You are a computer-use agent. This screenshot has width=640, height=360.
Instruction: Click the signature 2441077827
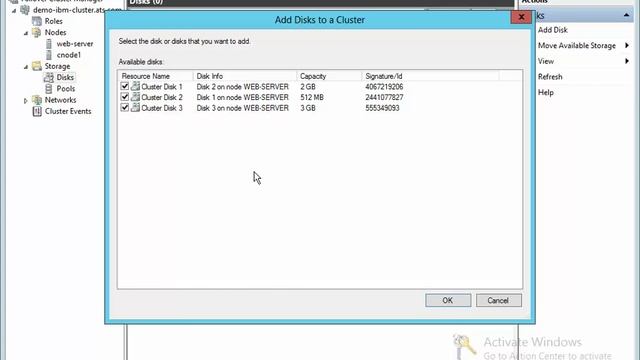(384, 97)
